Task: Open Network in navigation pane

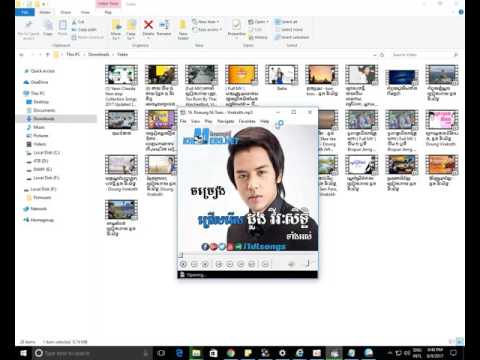Action: click(x=35, y=209)
